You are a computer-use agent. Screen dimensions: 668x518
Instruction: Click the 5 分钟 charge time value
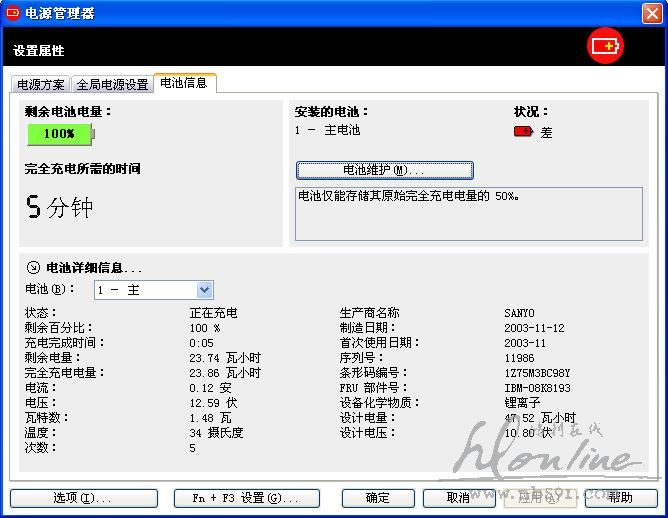(x=59, y=207)
